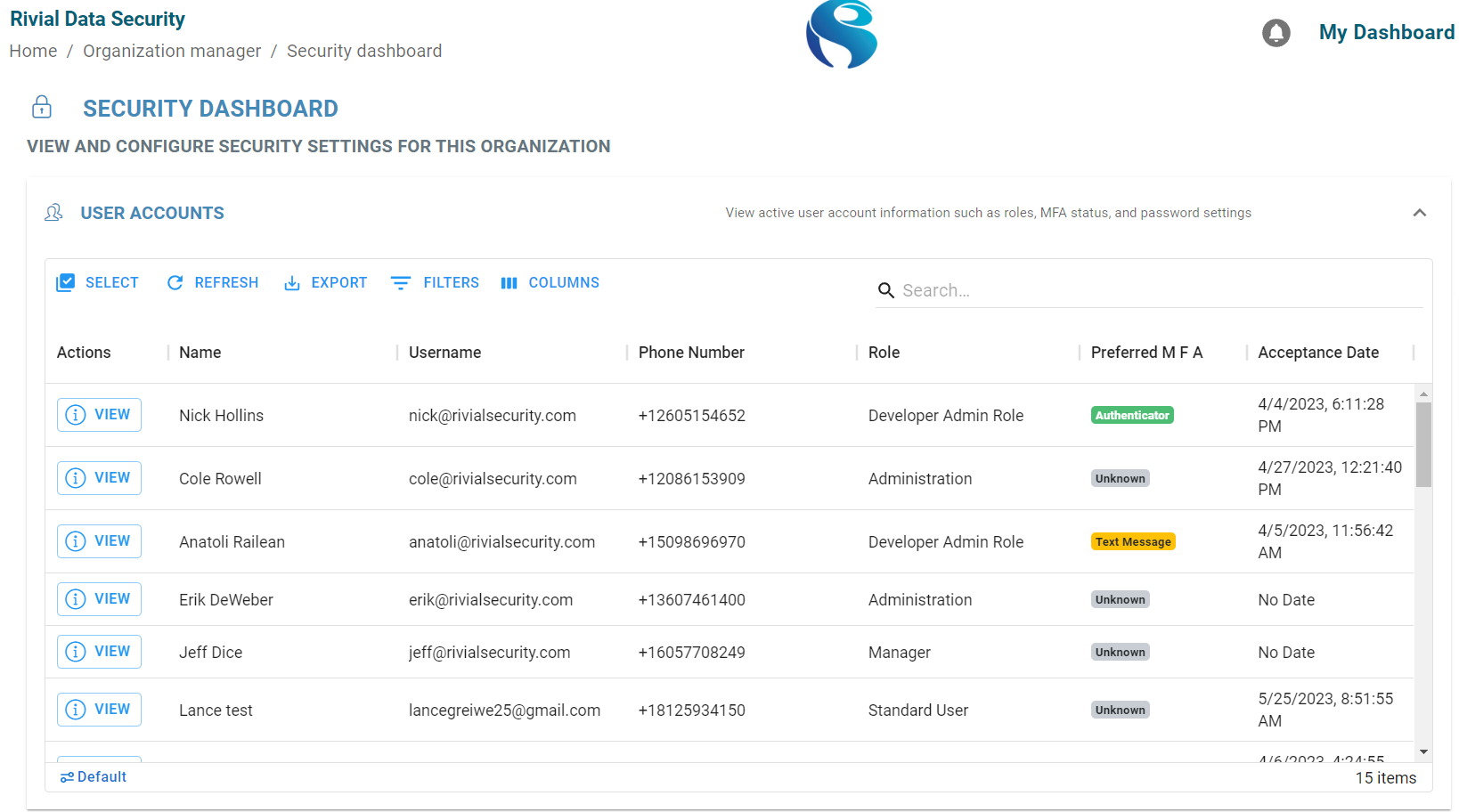Click the User Accounts people icon
Viewport: 1459px width, 812px height.
pos(53,213)
